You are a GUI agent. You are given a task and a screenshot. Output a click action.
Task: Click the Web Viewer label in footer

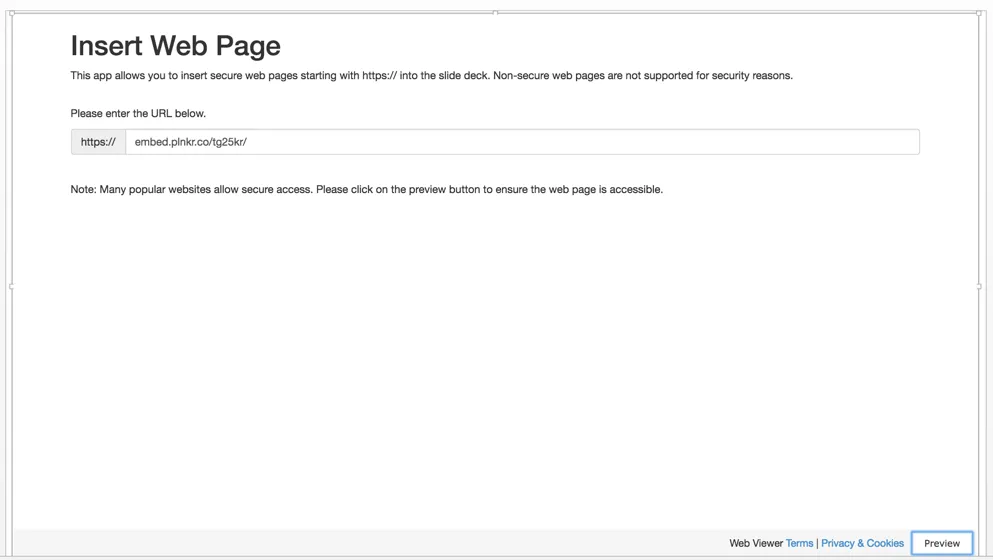(756, 543)
